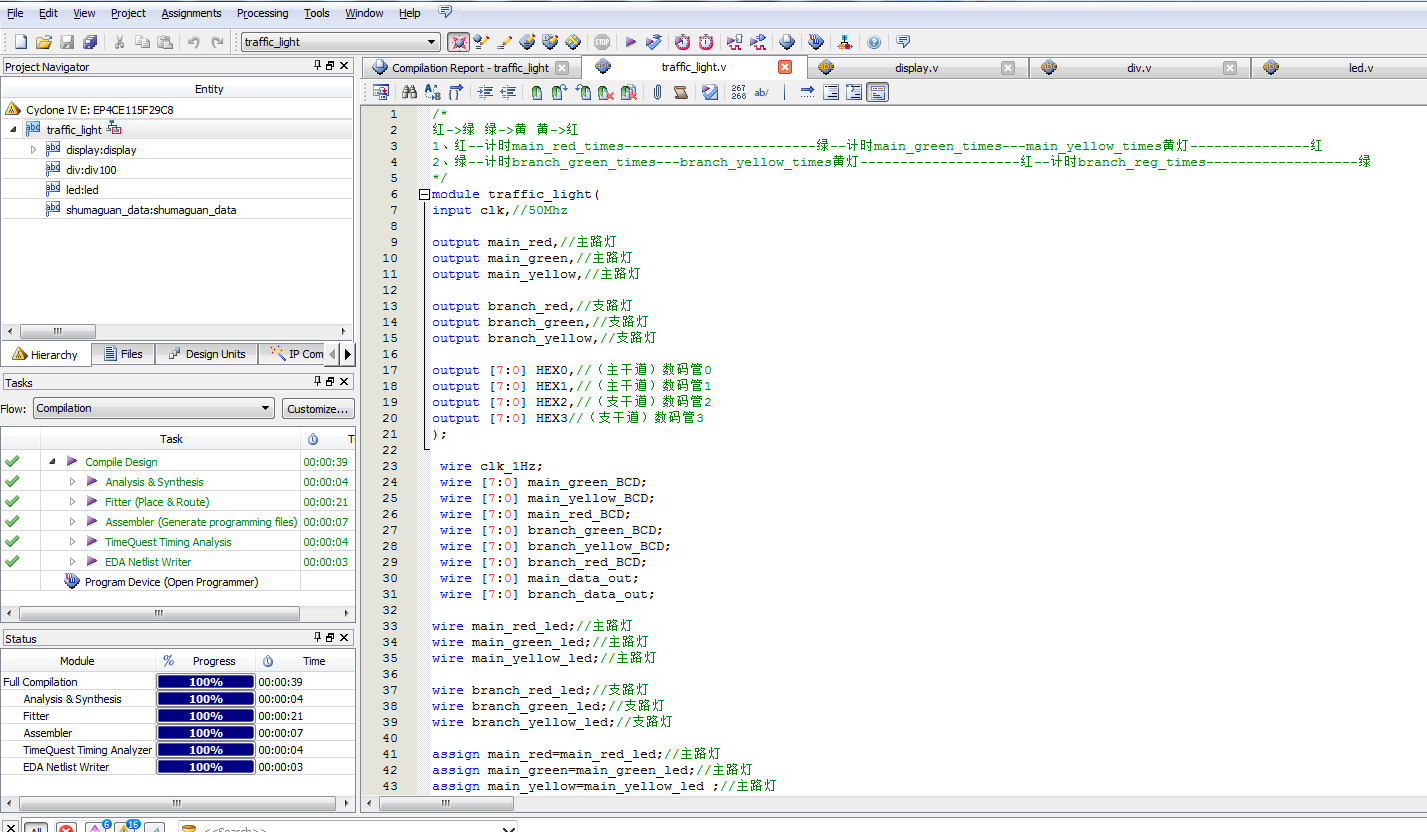This screenshot has width=1427, height=832.
Task: Start Analysis & Synthesis toolbar icon
Action: click(x=654, y=42)
